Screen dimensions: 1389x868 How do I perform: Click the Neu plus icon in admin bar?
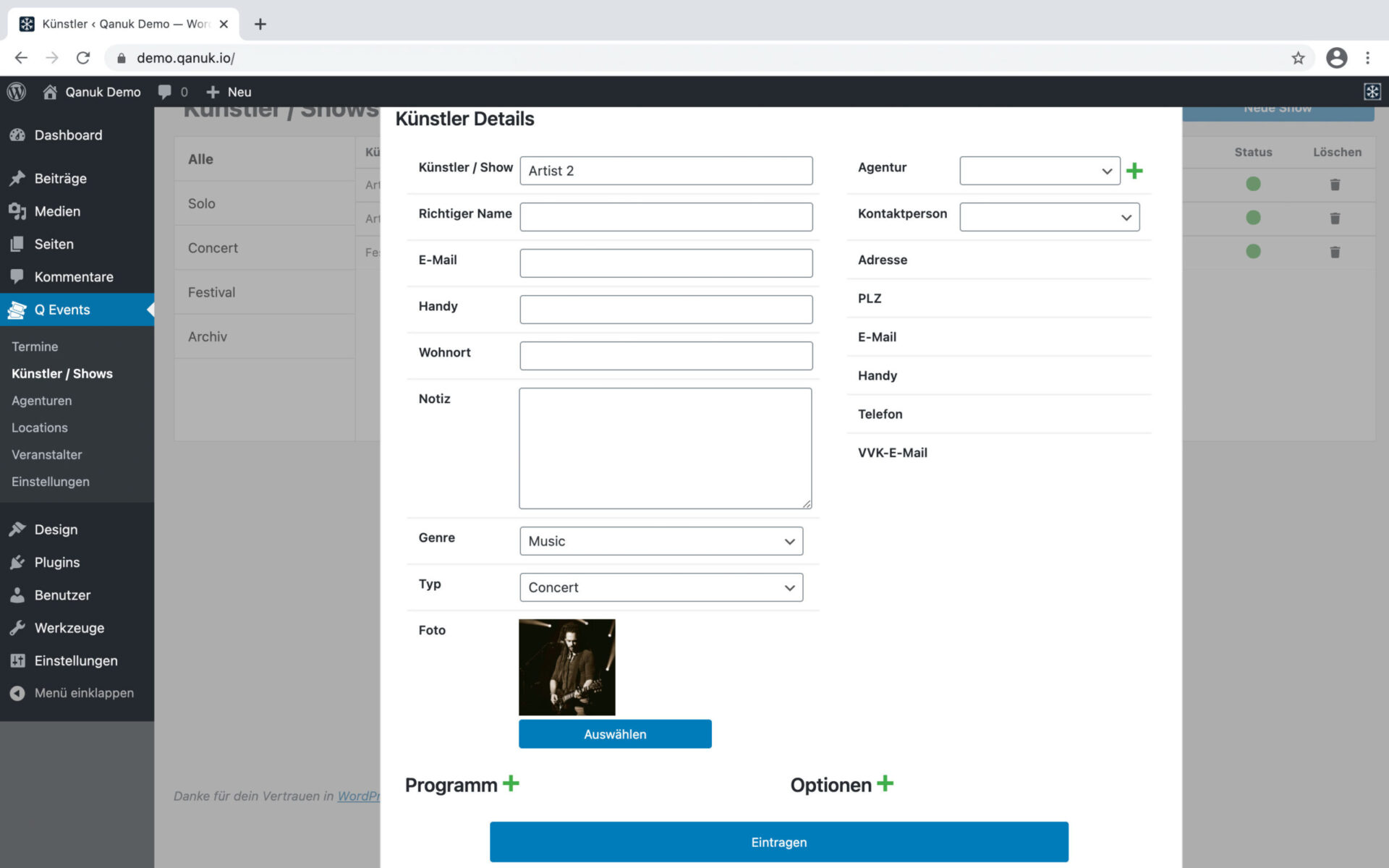pos(213,92)
